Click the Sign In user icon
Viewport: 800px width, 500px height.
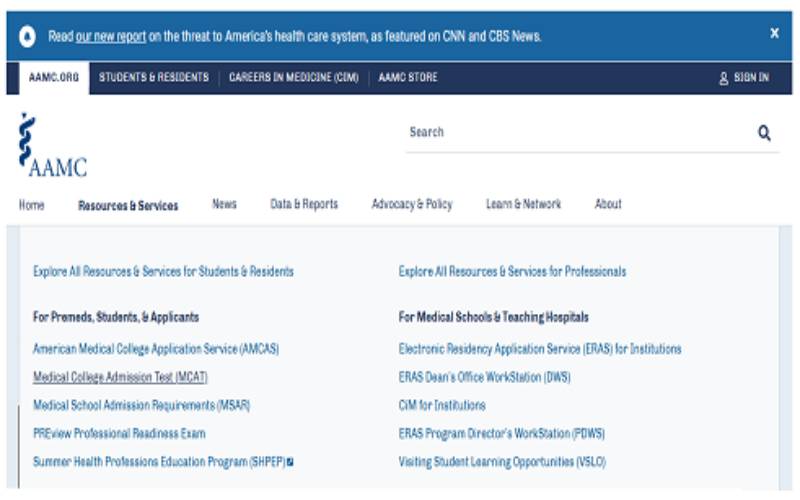pyautogui.click(x=723, y=78)
